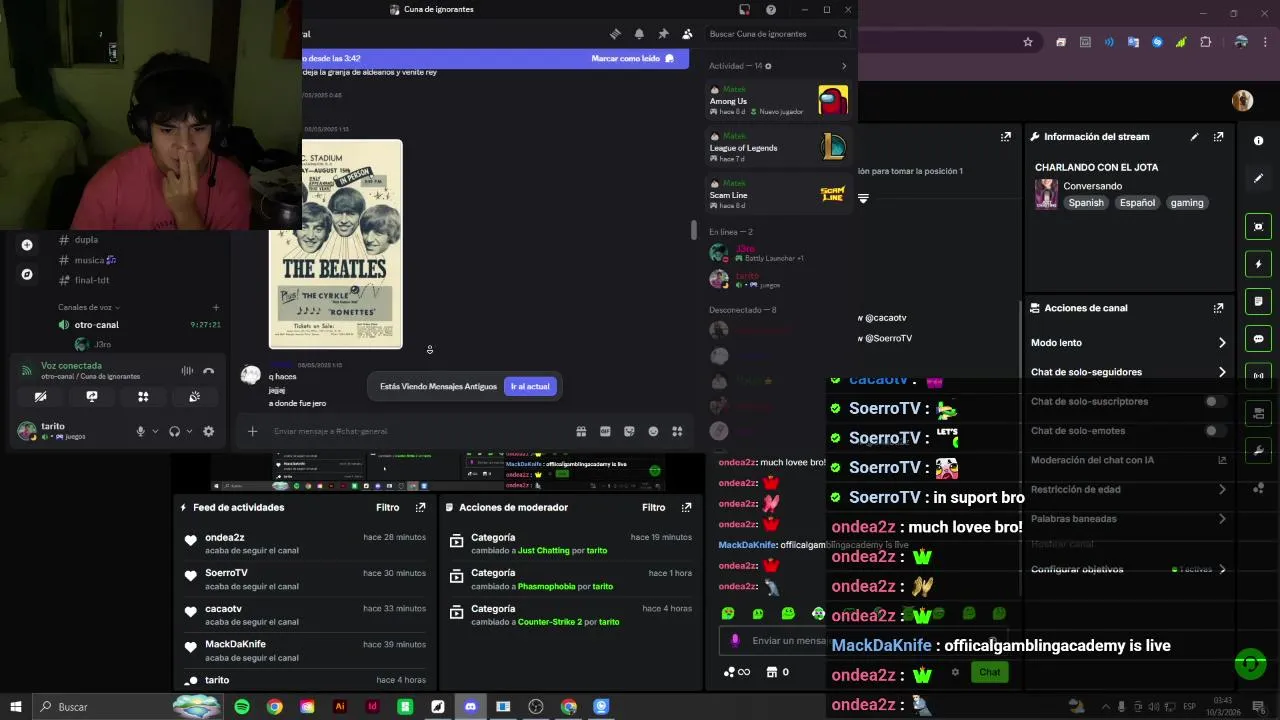Turn on camera in Discord voice panel
This screenshot has width=1280, height=720.
click(x=40, y=397)
